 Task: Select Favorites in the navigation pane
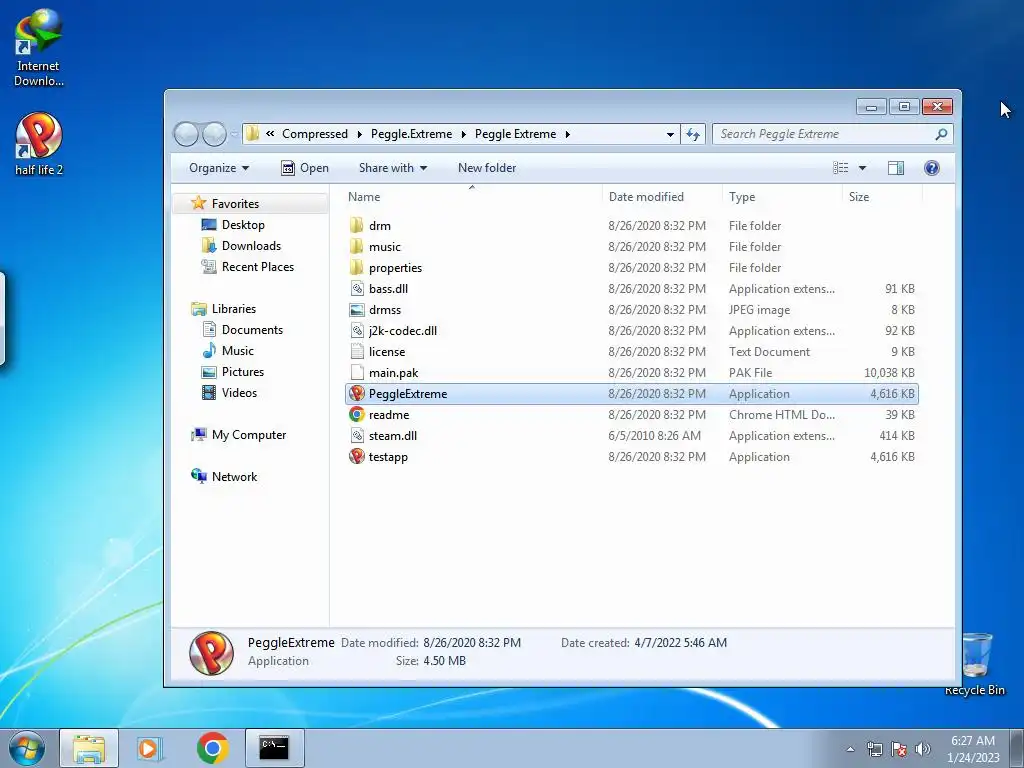(x=235, y=204)
